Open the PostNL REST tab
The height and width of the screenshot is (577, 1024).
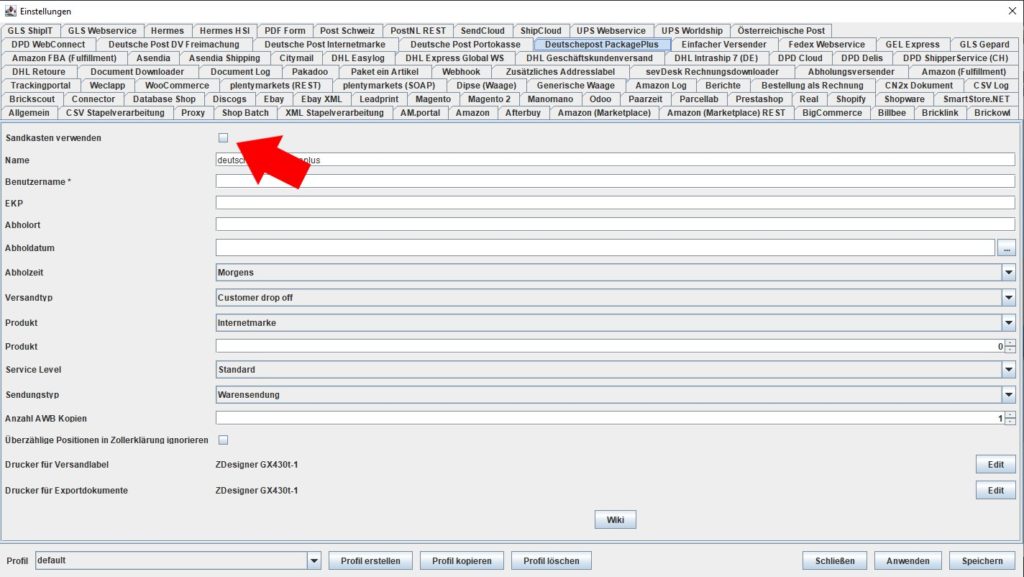click(418, 31)
